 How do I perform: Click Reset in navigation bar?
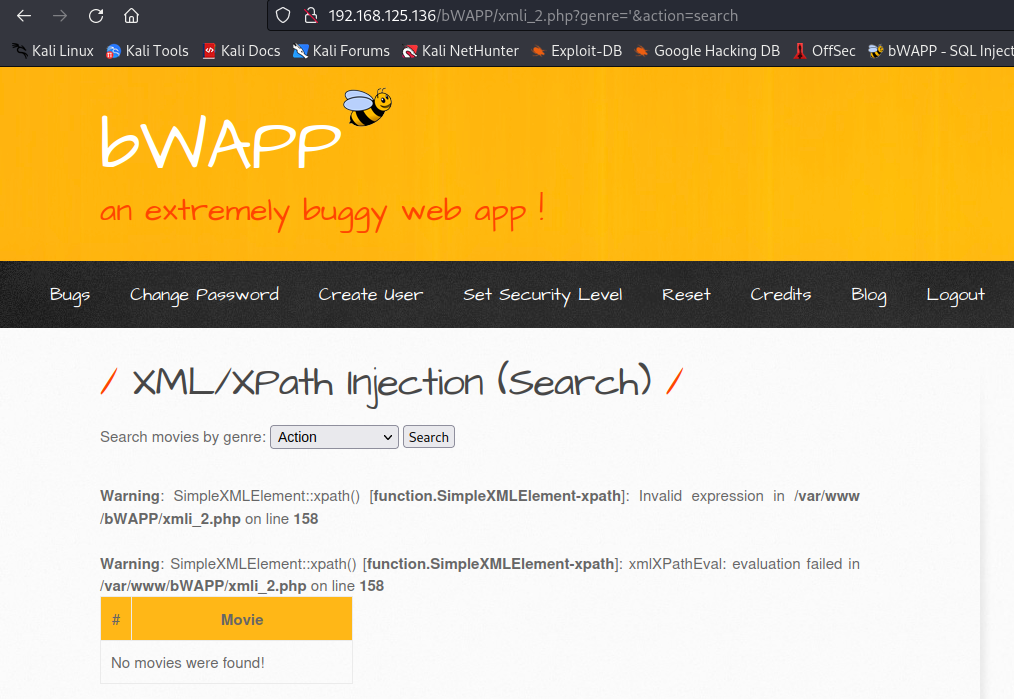[686, 295]
